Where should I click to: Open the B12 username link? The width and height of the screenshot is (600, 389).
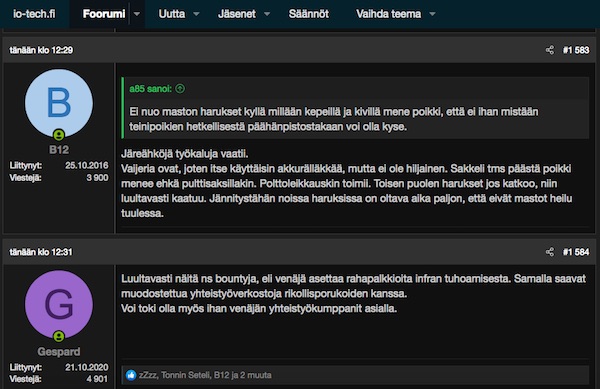click(x=59, y=150)
